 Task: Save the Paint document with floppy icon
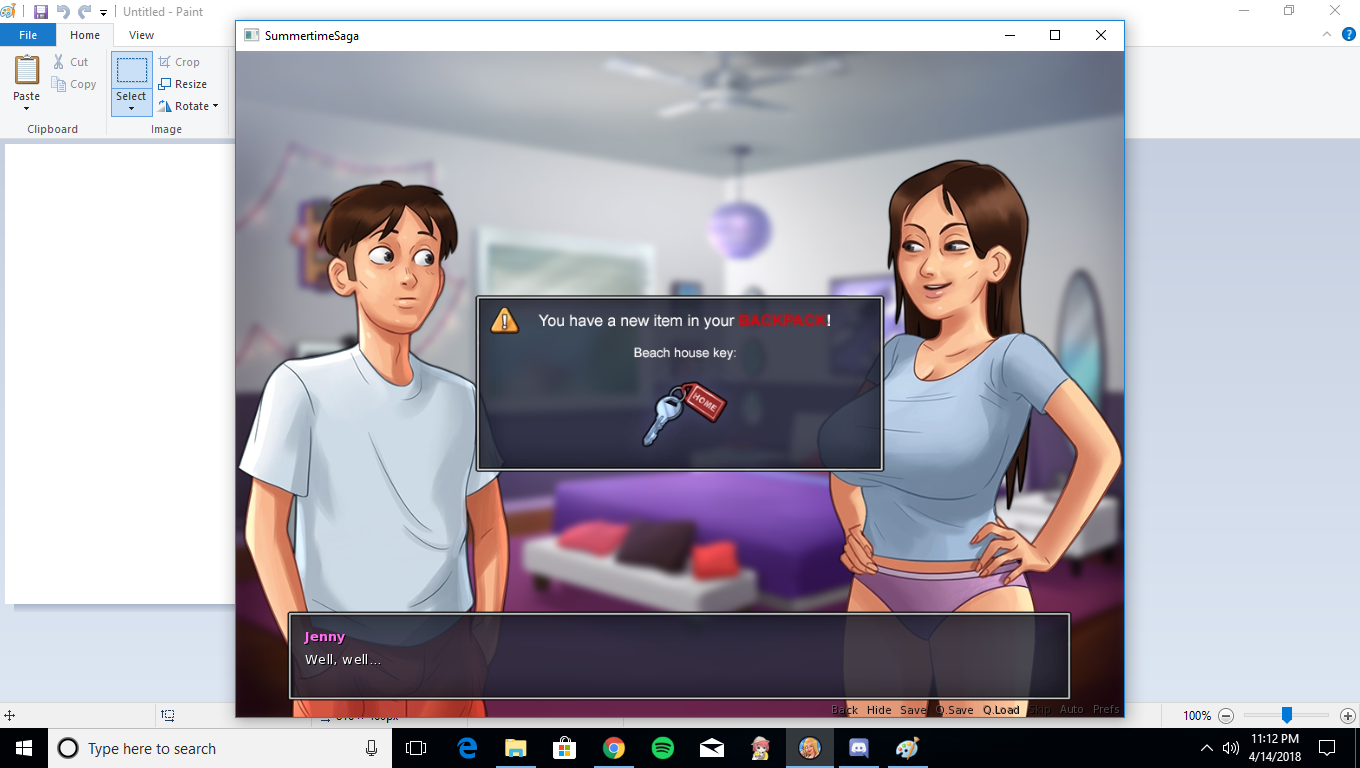click(x=41, y=12)
